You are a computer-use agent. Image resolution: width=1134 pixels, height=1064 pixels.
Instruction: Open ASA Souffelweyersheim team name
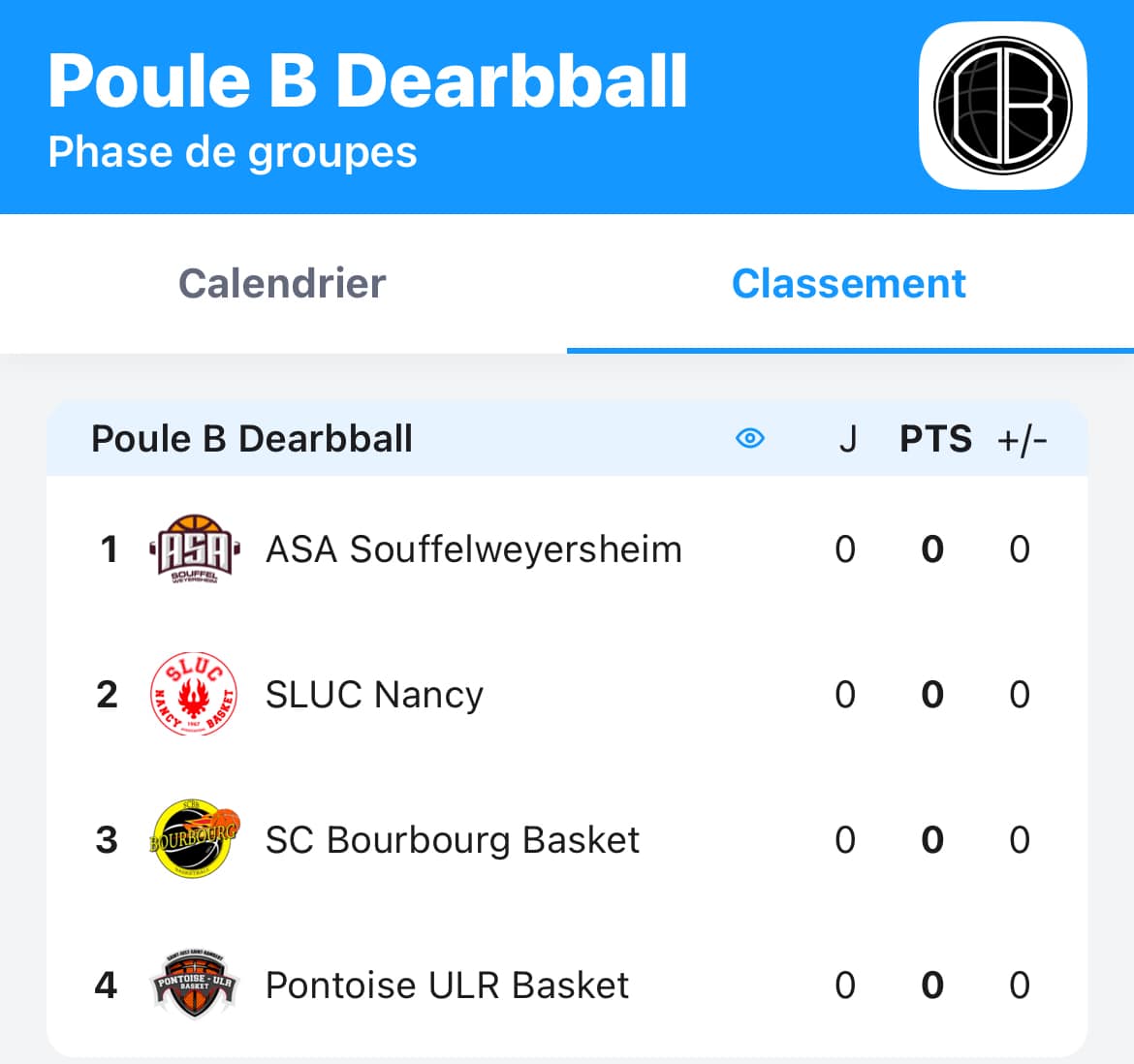click(x=473, y=549)
